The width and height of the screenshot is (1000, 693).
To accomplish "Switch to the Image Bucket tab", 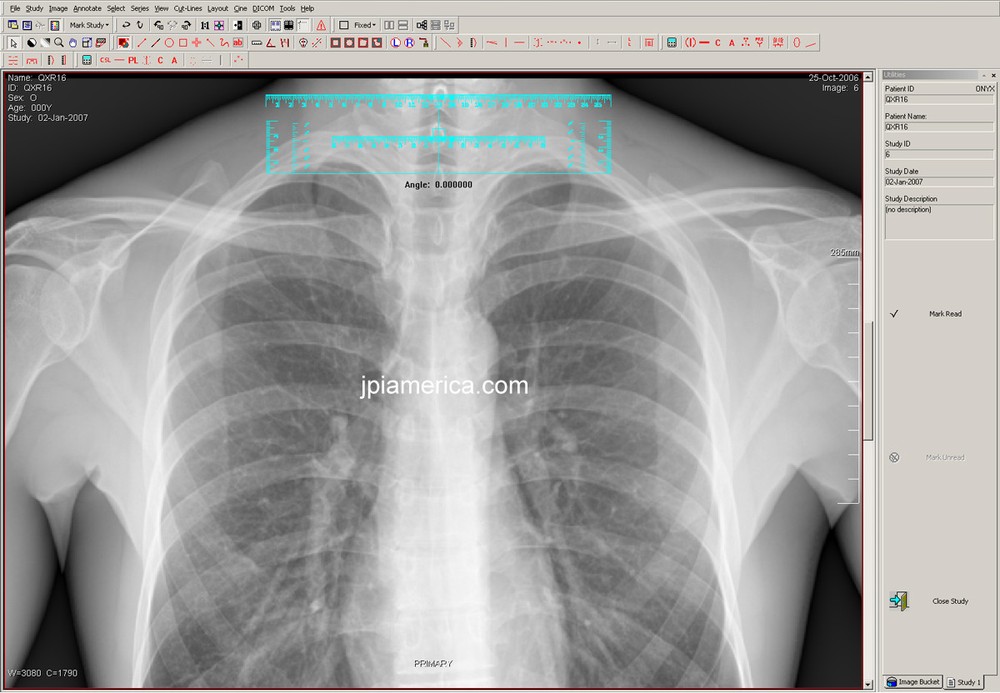I will [913, 682].
